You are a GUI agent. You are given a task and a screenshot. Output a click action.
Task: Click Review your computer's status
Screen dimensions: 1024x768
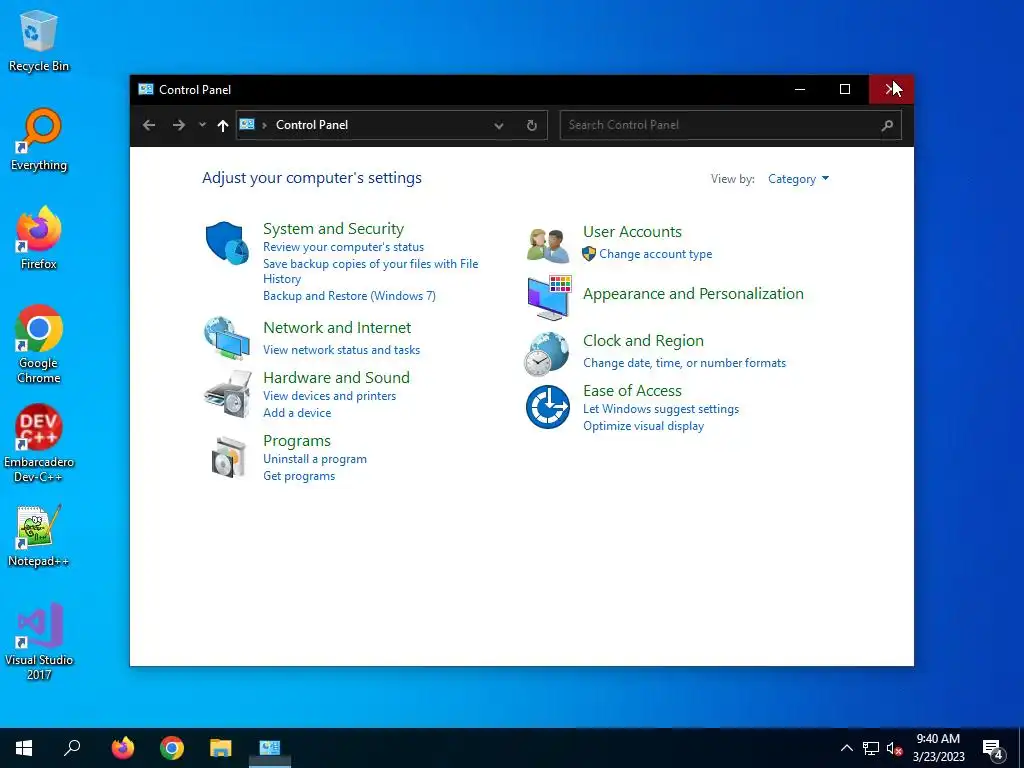pos(344,247)
